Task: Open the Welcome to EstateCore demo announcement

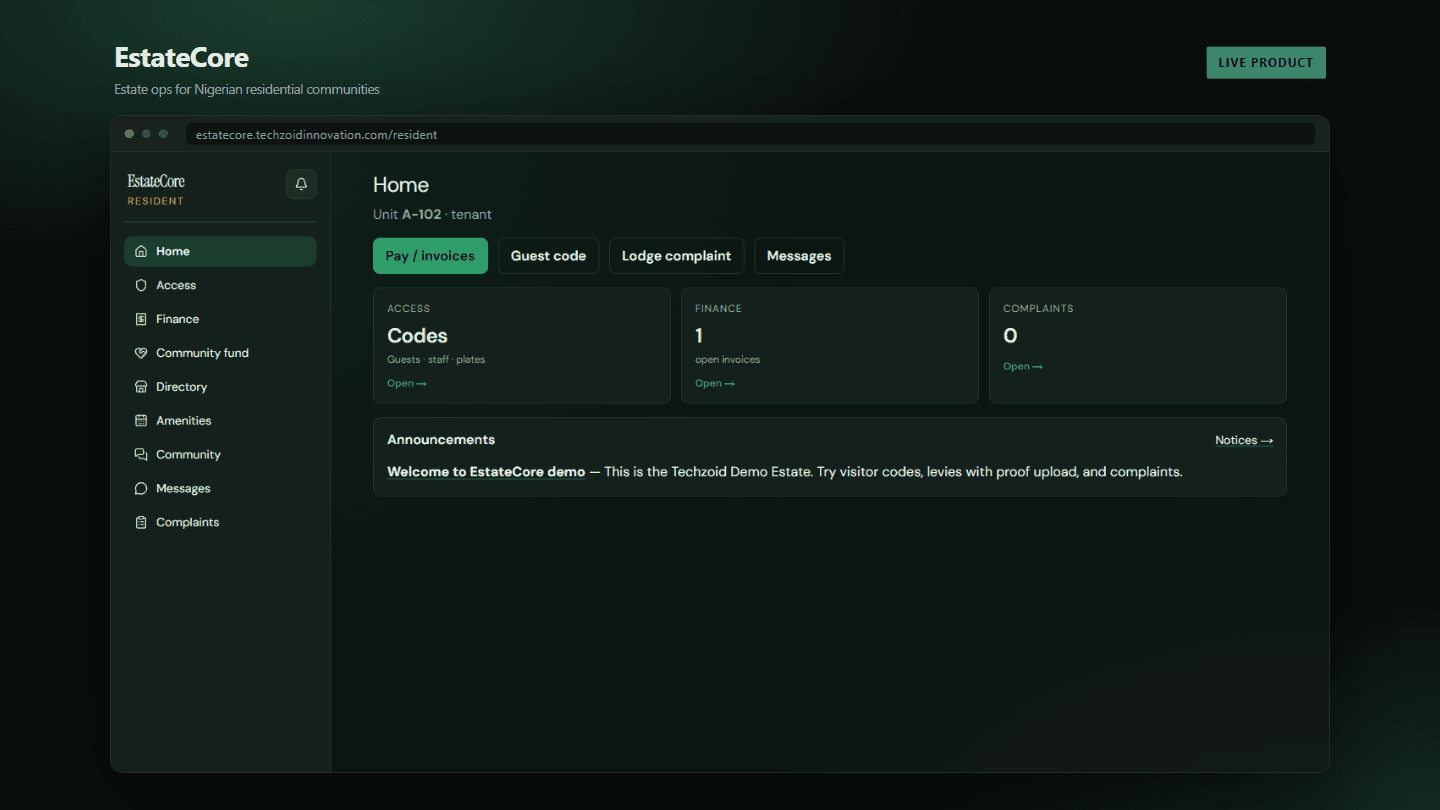Action: [x=486, y=472]
